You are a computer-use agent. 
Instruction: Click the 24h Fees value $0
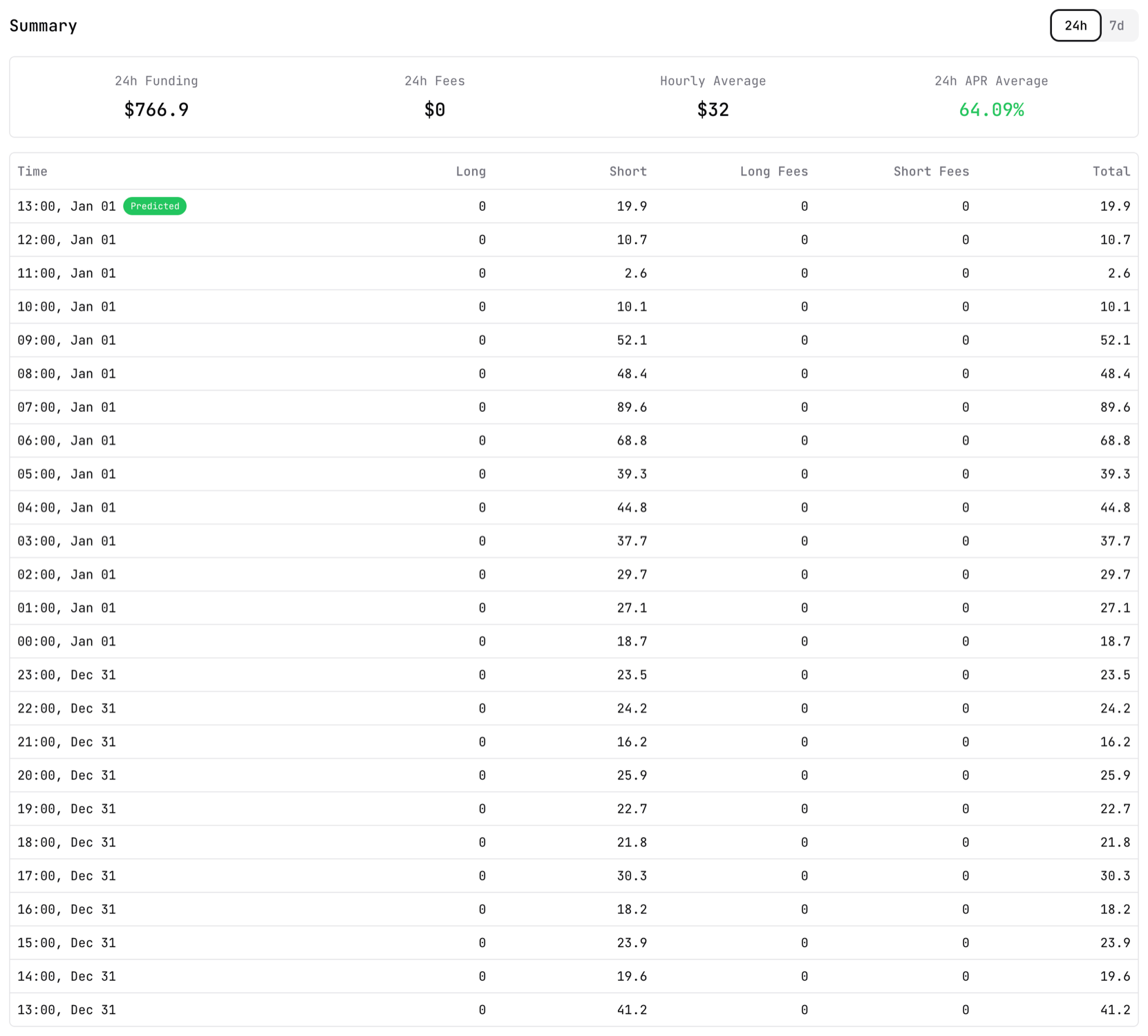pyautogui.click(x=434, y=110)
